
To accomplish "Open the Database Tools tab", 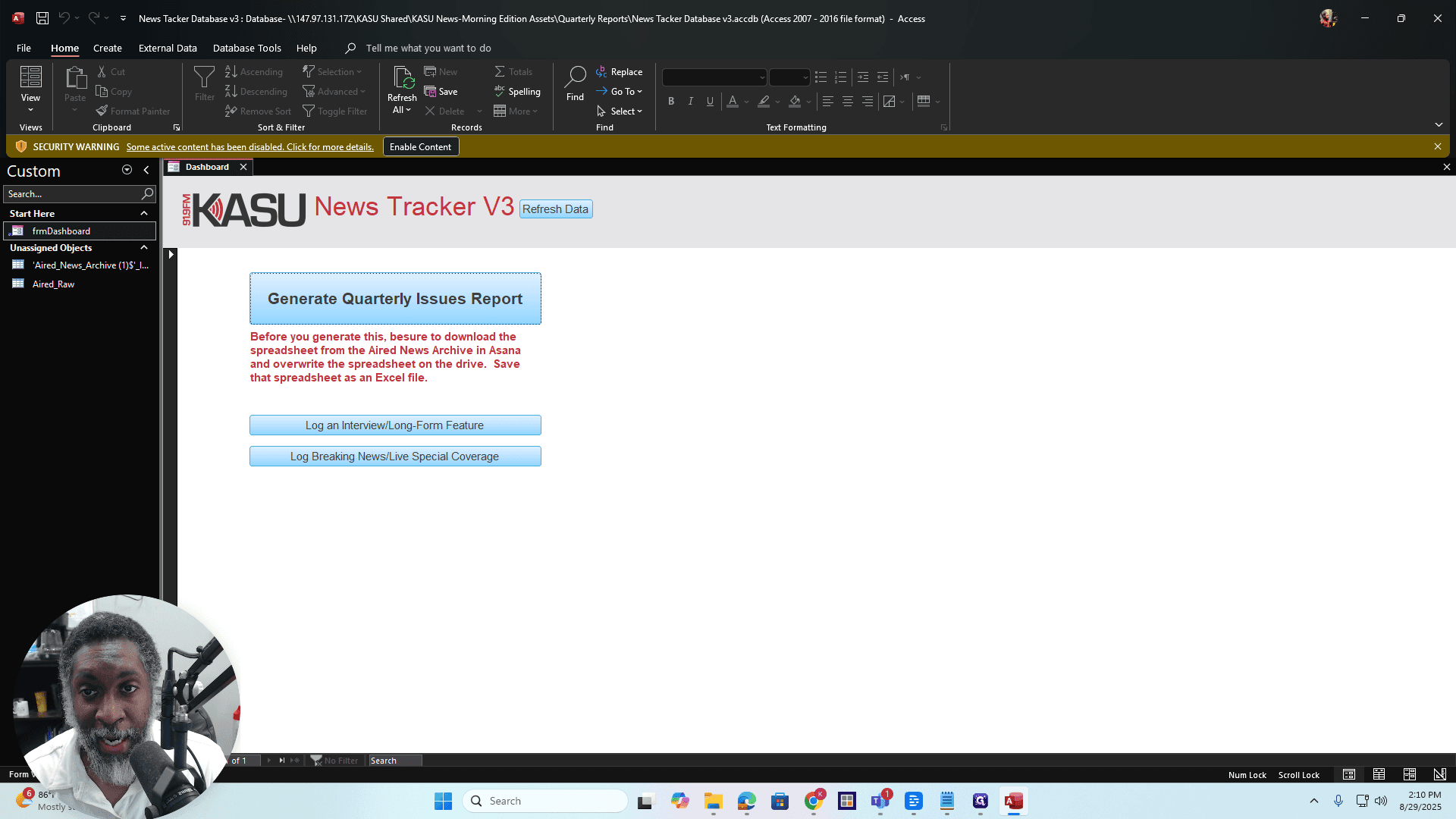I will [x=247, y=48].
